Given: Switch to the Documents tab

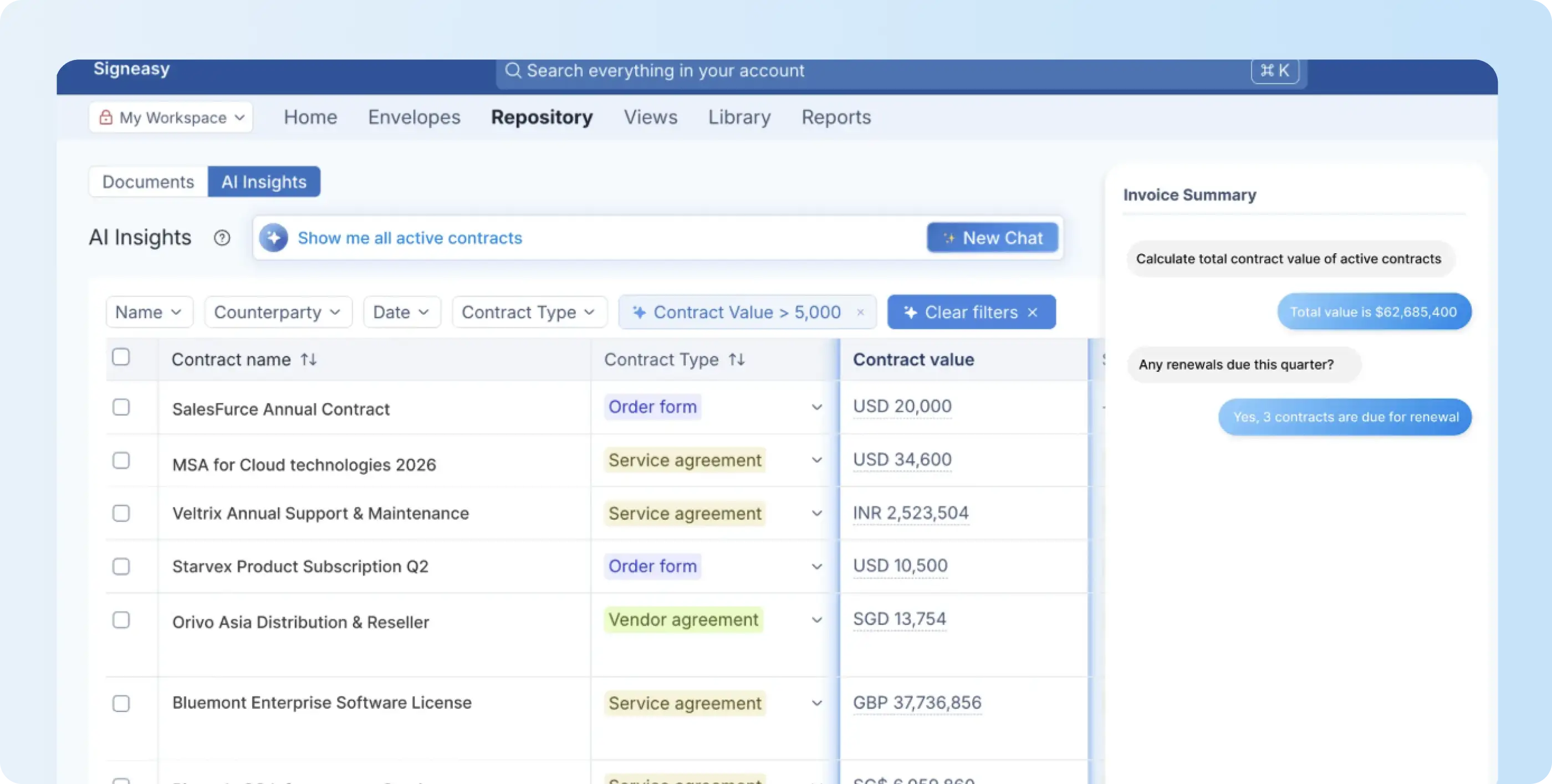Looking at the screenshot, I should coord(148,181).
